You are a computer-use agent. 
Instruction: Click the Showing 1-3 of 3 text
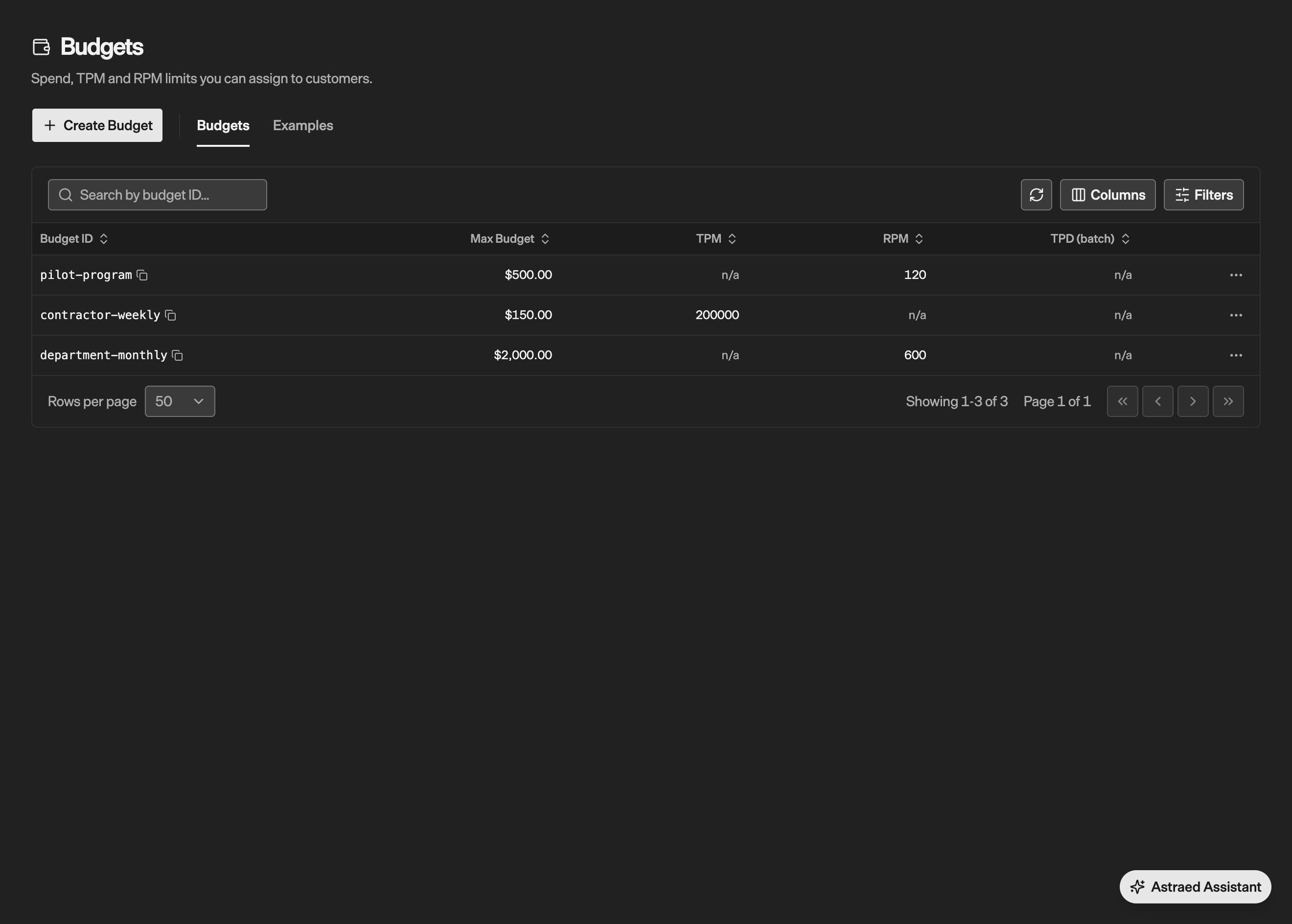pos(956,401)
